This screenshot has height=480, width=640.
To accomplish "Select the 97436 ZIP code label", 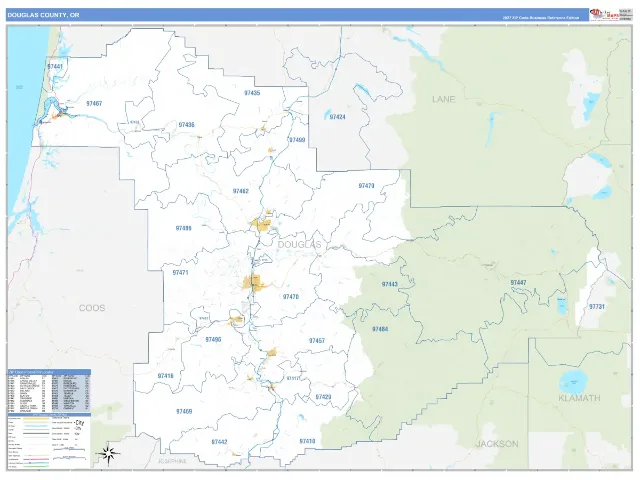I will tap(187, 125).
